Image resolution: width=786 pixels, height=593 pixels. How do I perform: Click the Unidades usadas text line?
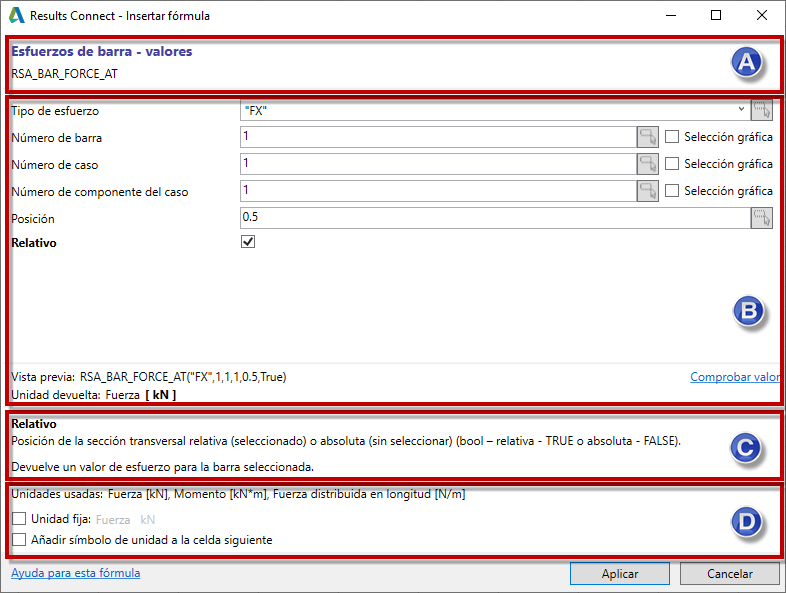[238, 494]
